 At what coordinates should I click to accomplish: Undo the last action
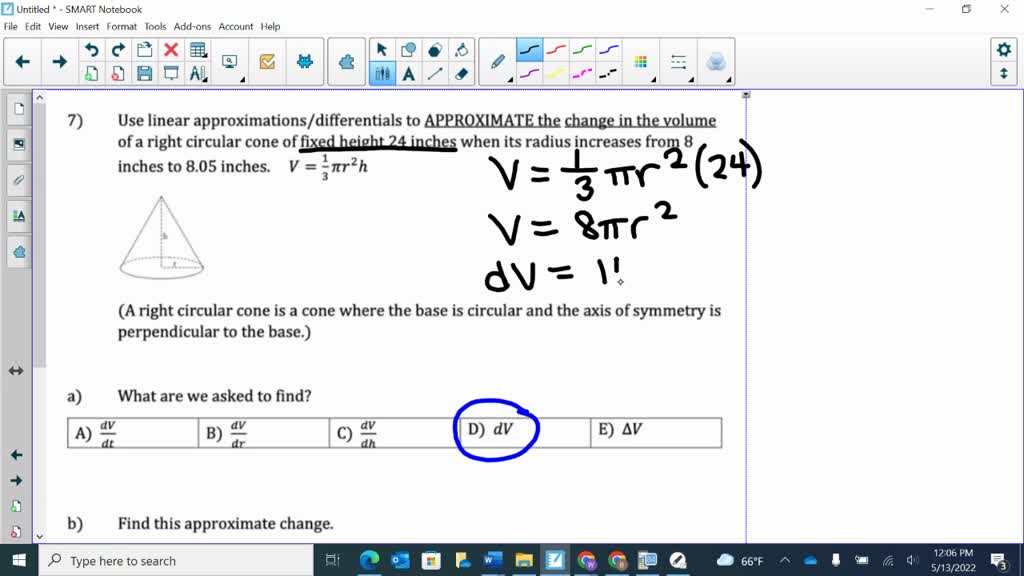(x=92, y=49)
